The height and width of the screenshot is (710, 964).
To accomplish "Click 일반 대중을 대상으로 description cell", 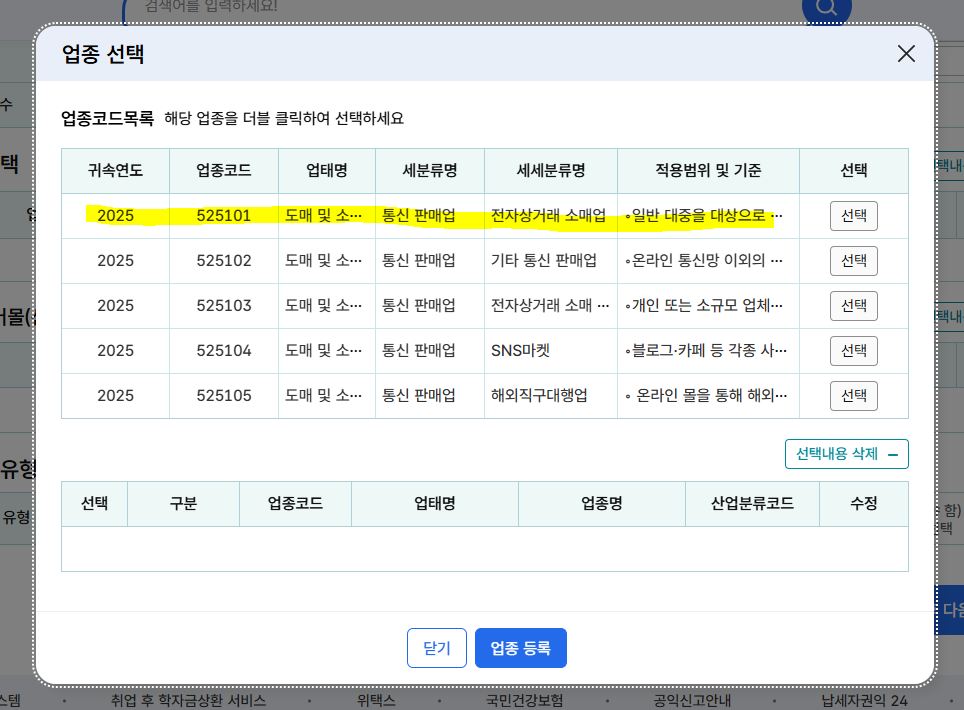I will pos(708,216).
